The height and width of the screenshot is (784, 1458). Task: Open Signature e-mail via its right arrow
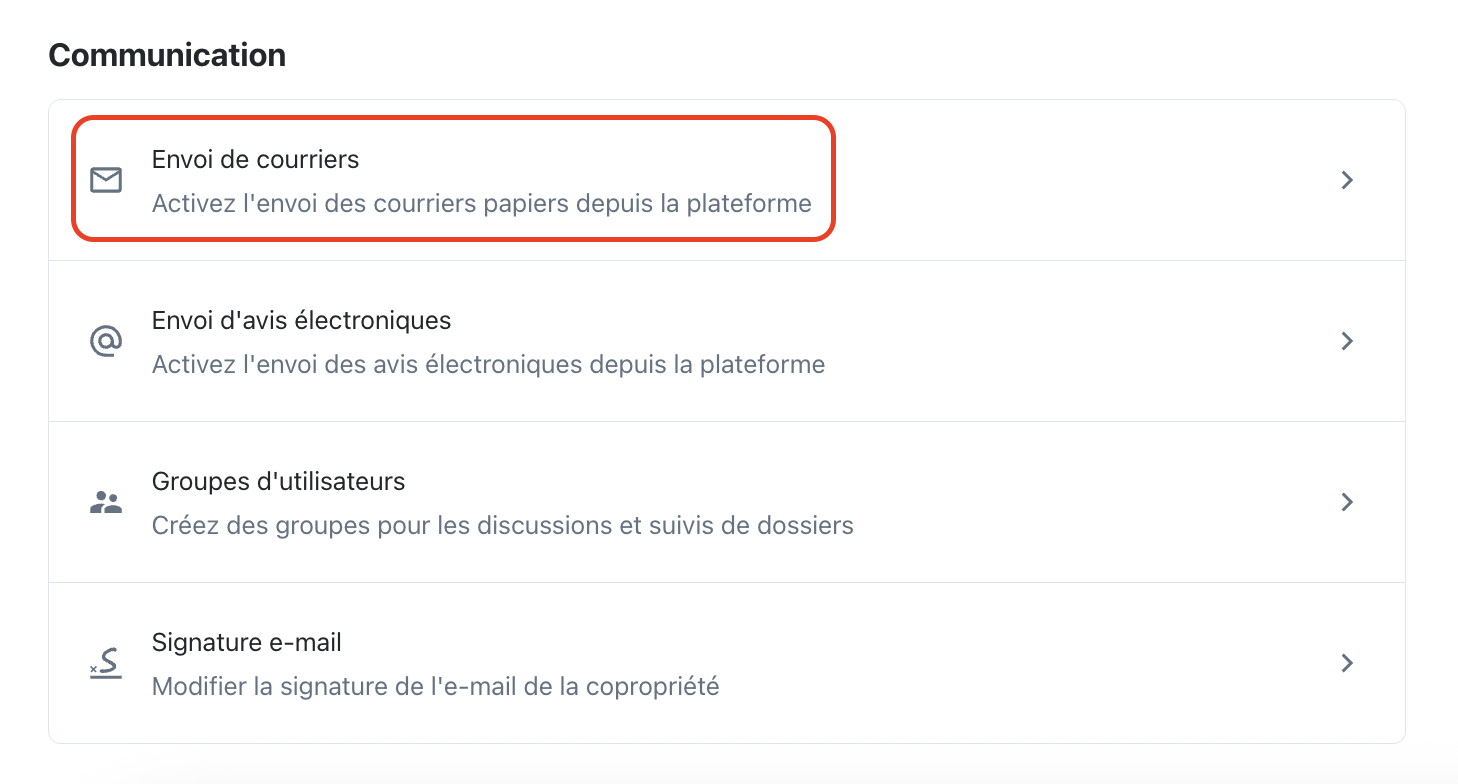tap(1347, 663)
